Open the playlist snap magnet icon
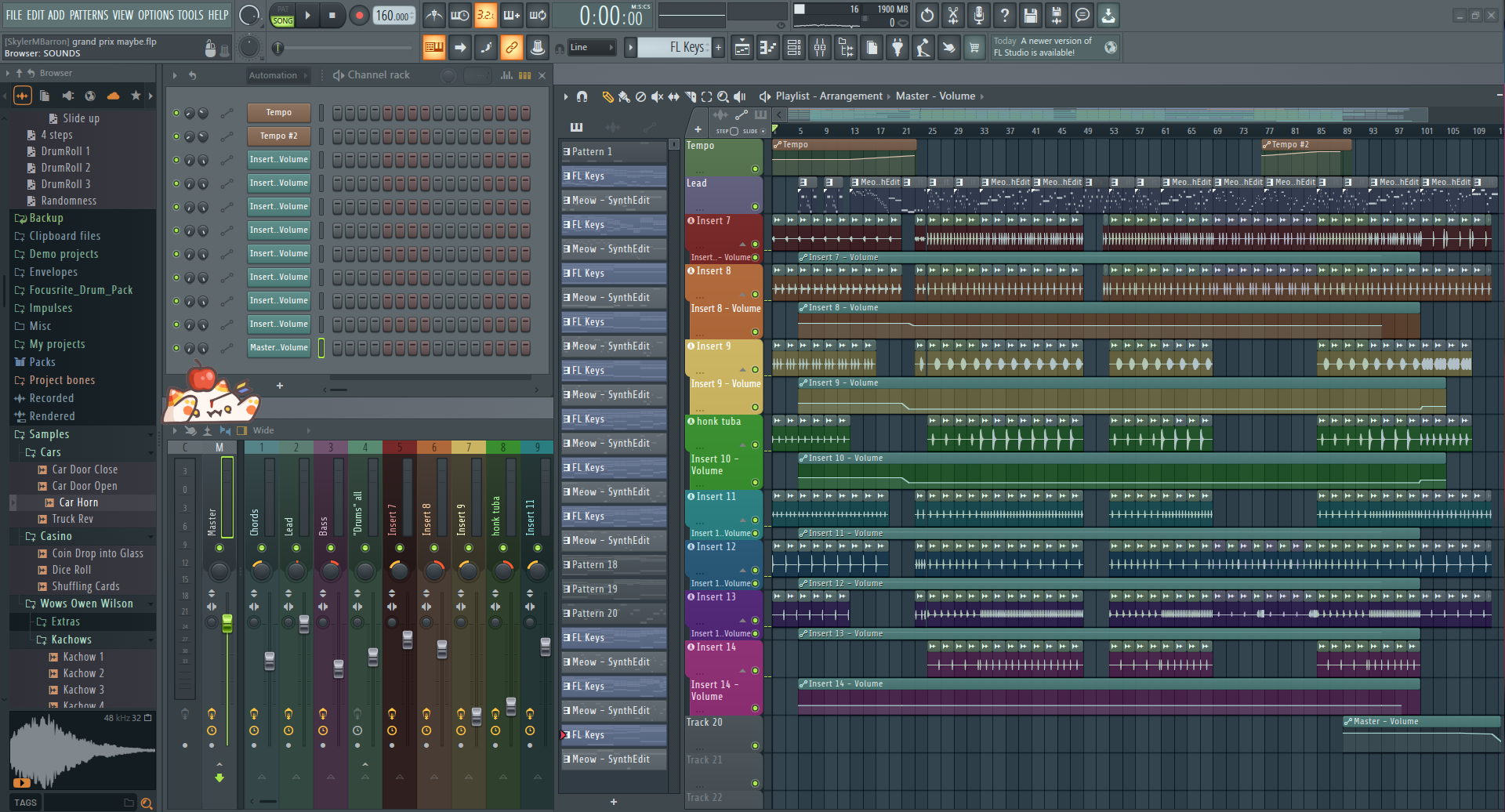Image resolution: width=1505 pixels, height=812 pixels. pos(582,96)
